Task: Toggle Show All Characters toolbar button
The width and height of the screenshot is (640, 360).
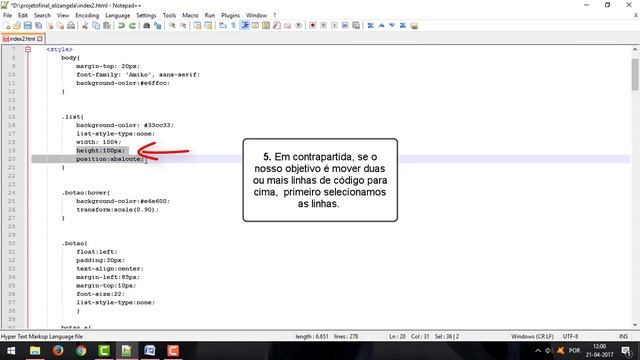Action: (x=233, y=25)
